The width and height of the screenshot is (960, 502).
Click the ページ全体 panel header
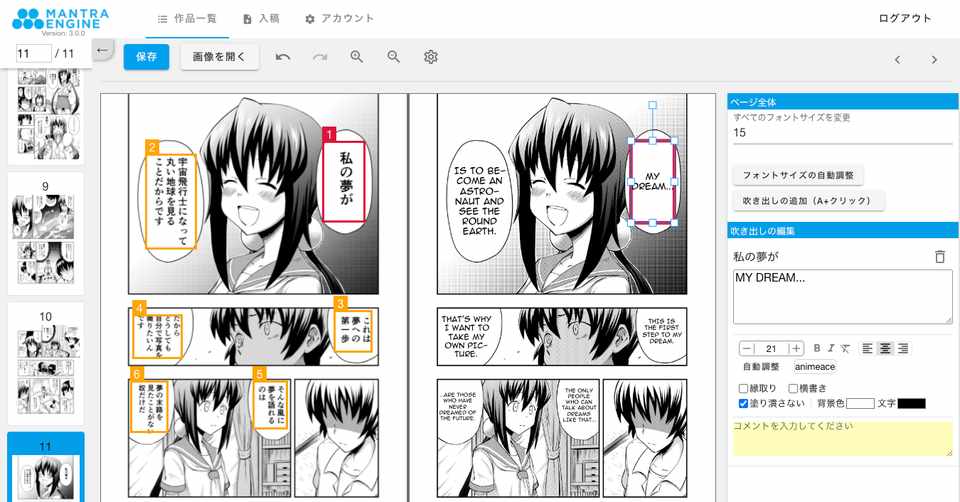tap(842, 102)
